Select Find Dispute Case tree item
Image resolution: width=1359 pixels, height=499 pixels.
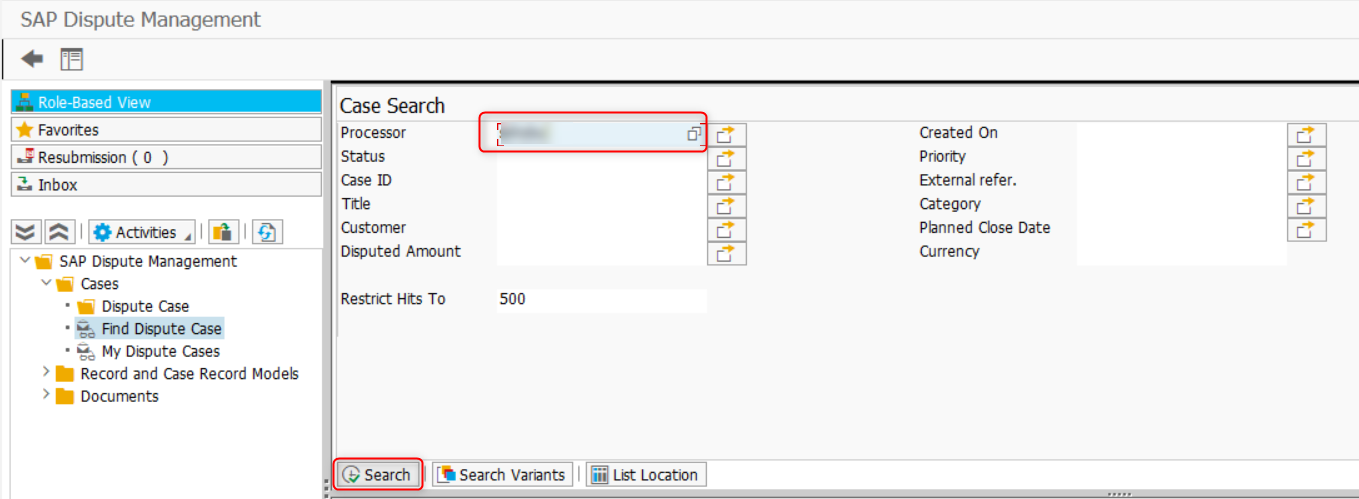click(162, 328)
